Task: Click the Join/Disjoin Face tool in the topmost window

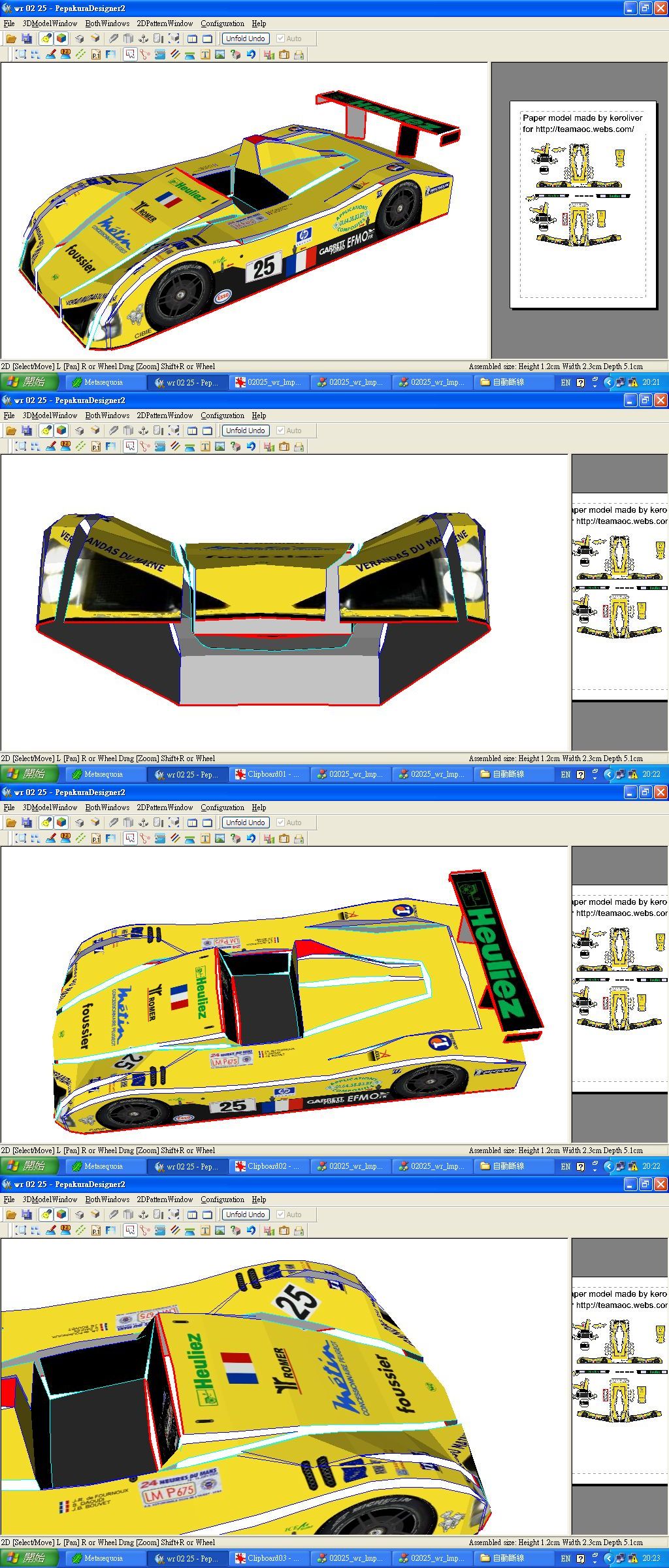Action: click(x=144, y=55)
